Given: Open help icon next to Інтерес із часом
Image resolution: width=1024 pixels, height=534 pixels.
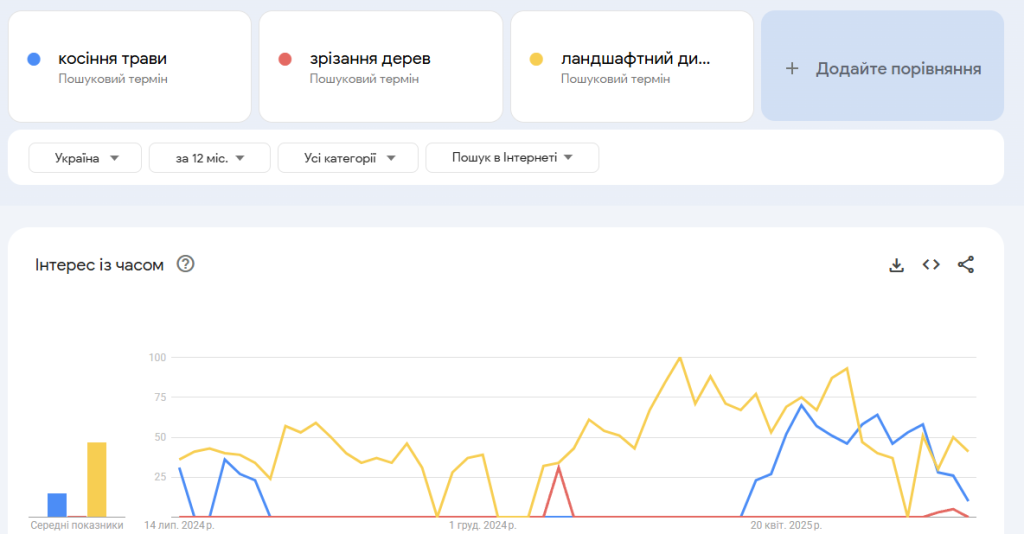Looking at the screenshot, I should pyautogui.click(x=185, y=264).
